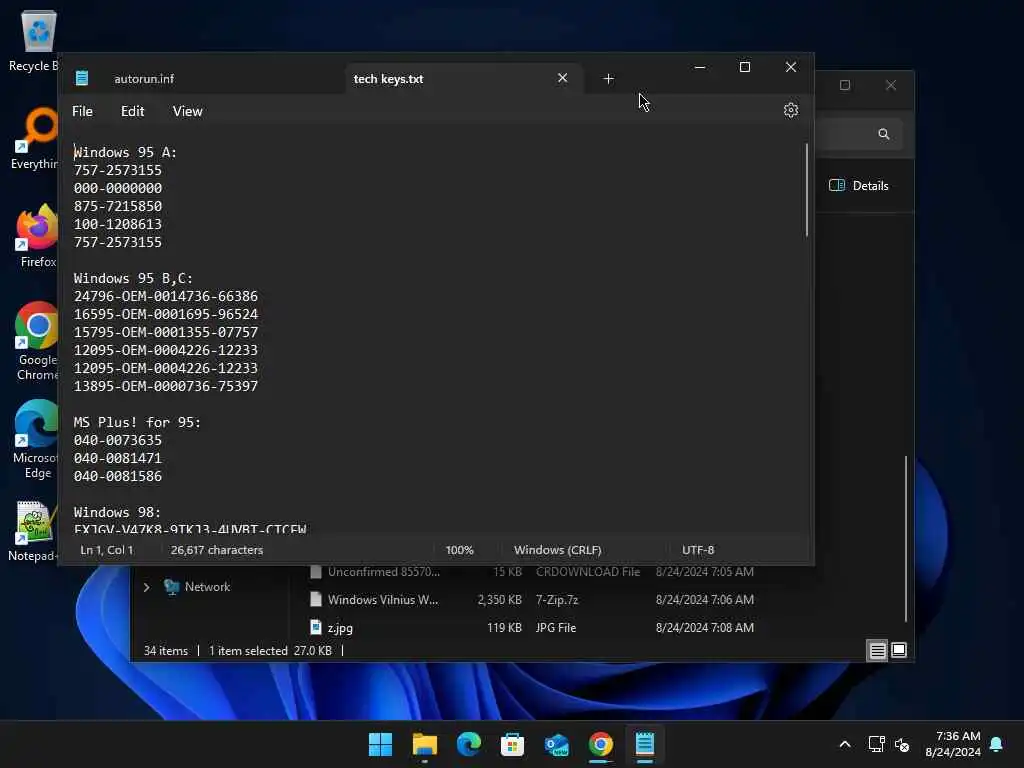Click the Recycle Bin desktop icon

pyautogui.click(x=36, y=41)
